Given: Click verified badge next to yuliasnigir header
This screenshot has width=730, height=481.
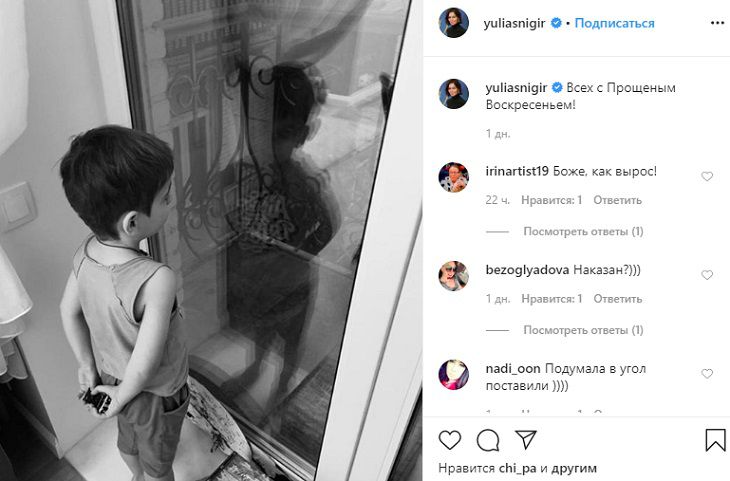Looking at the screenshot, I should 556,23.
